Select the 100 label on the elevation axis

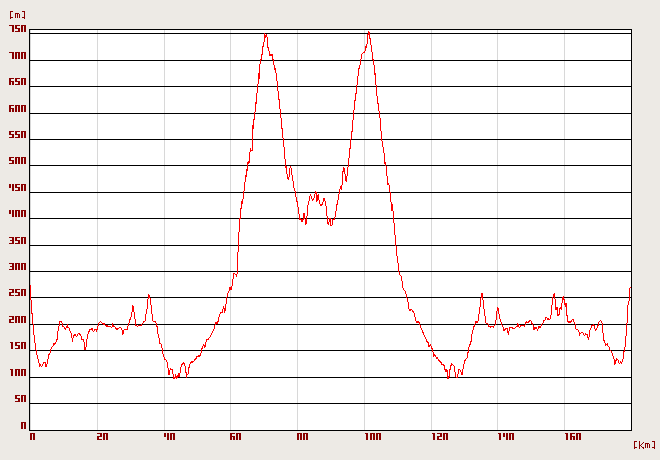[x=17, y=373]
